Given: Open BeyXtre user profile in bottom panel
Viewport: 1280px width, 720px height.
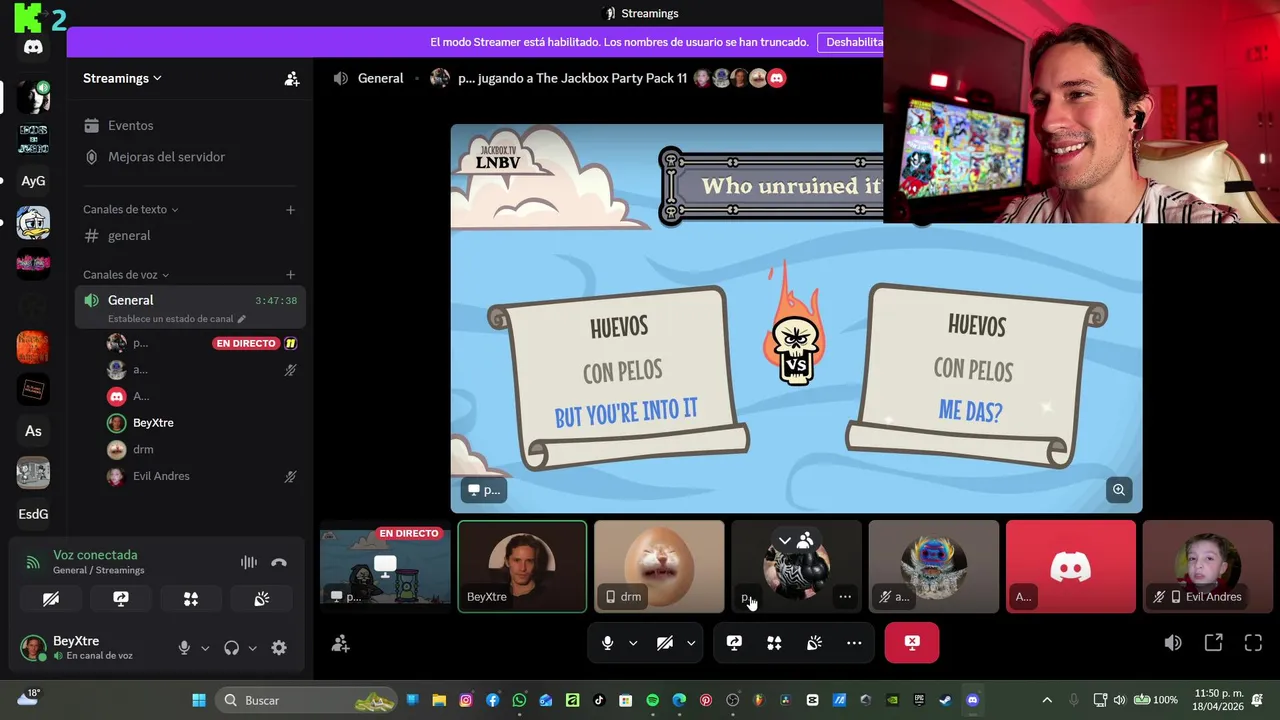Looking at the screenshot, I should (92, 648).
